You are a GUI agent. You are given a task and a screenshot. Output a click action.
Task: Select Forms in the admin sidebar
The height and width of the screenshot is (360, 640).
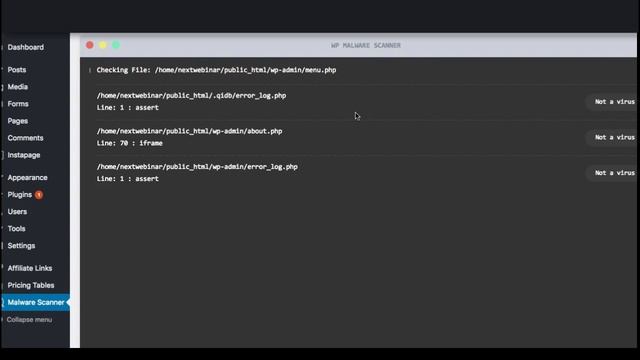[18, 104]
